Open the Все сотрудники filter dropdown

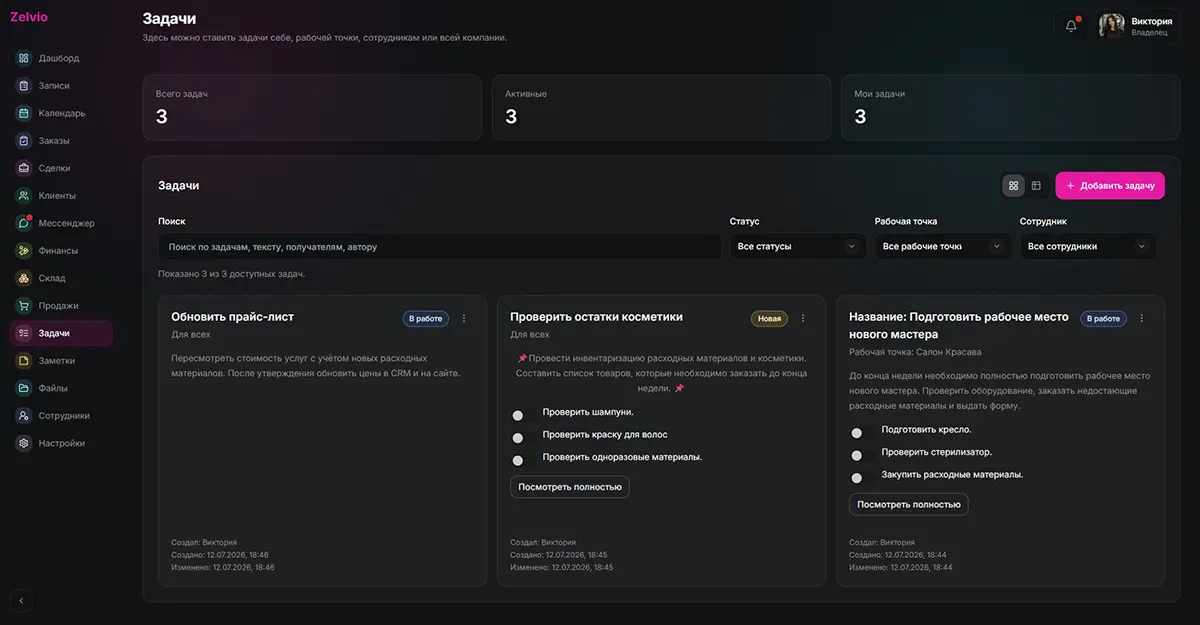(x=1087, y=246)
